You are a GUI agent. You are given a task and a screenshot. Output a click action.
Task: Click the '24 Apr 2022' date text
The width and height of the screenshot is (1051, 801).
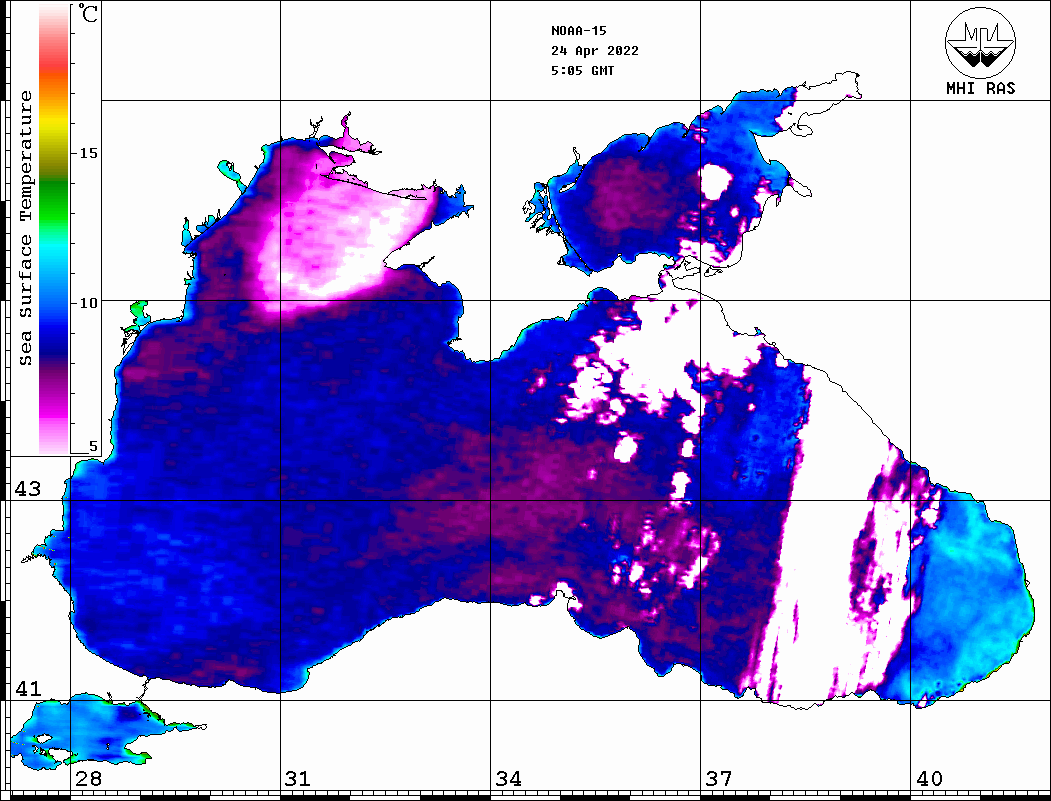[595, 51]
